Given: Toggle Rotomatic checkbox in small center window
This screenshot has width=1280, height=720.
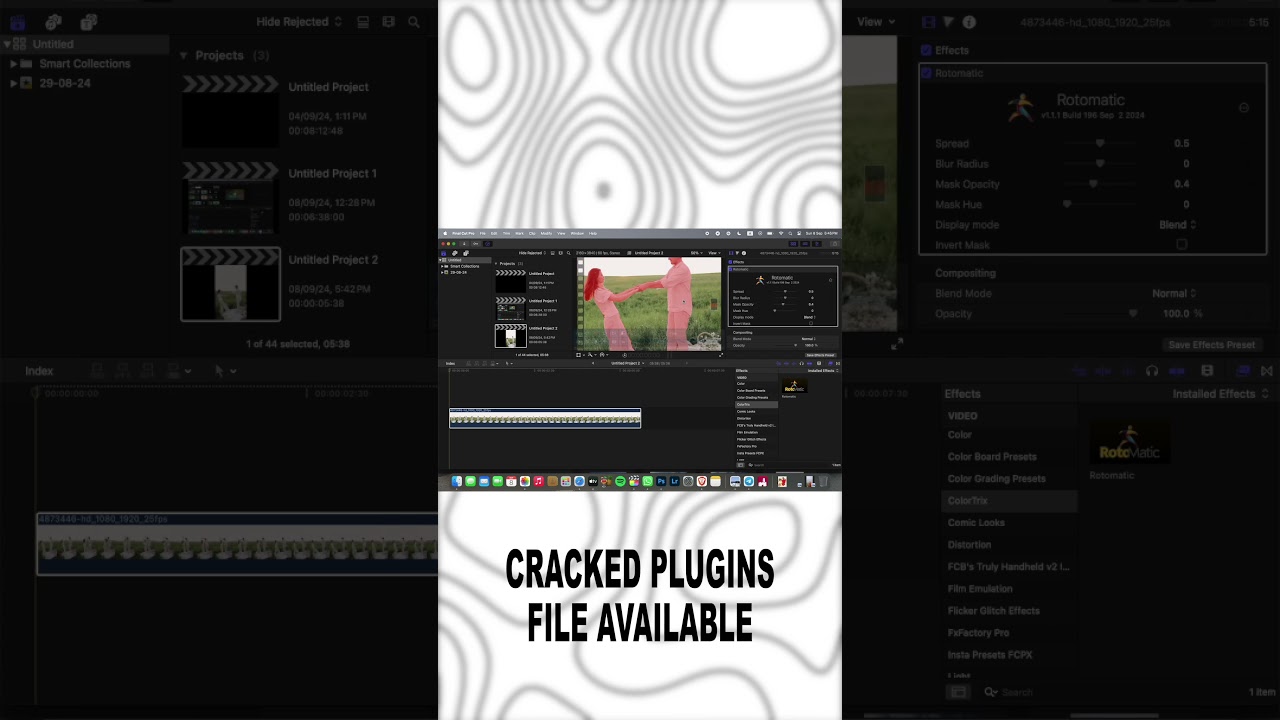Looking at the screenshot, I should point(730,269).
